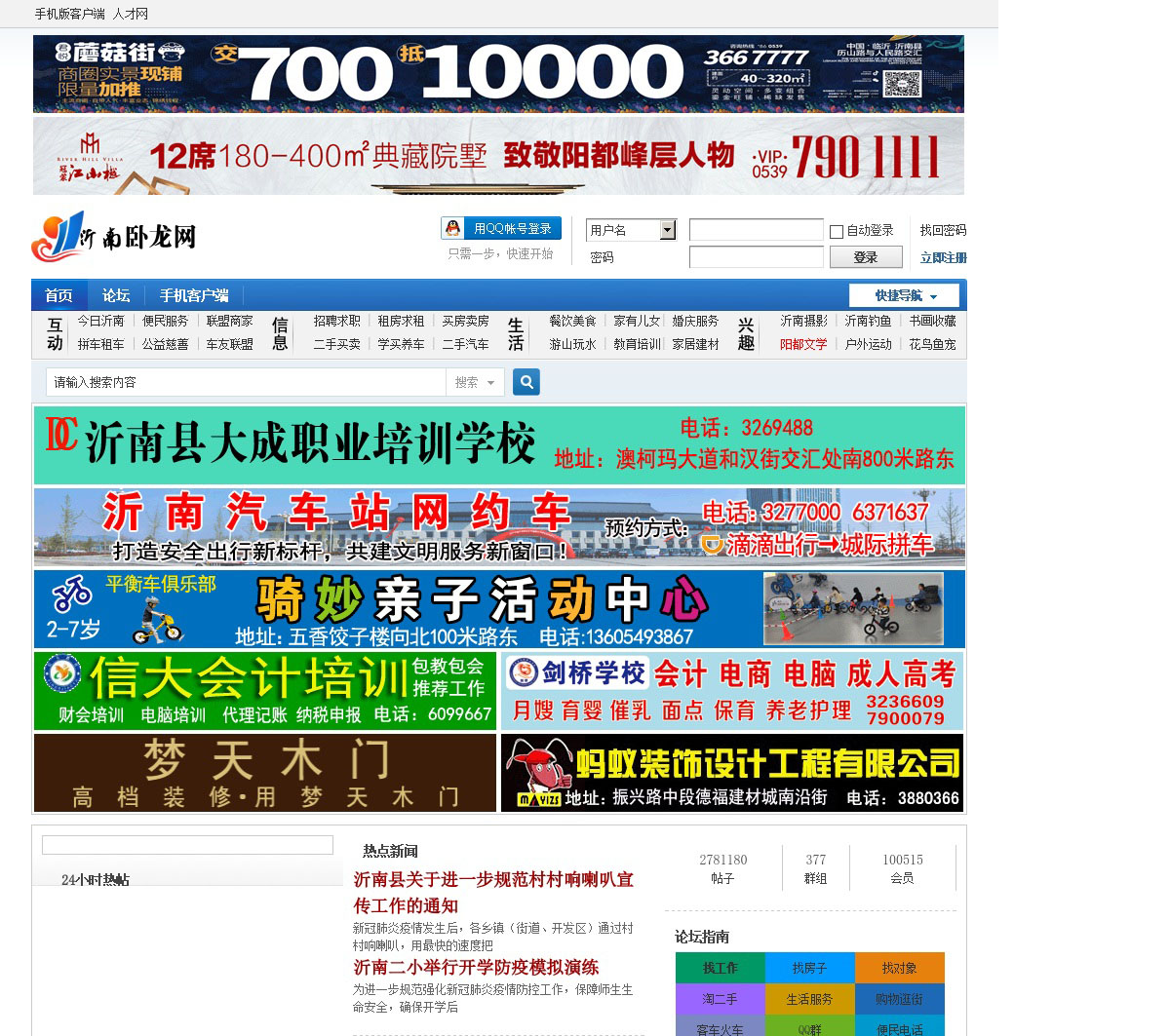Image resolution: width=1170 pixels, height=1036 pixels.
Task: Open the 游山玩水 link
Action: click(572, 344)
